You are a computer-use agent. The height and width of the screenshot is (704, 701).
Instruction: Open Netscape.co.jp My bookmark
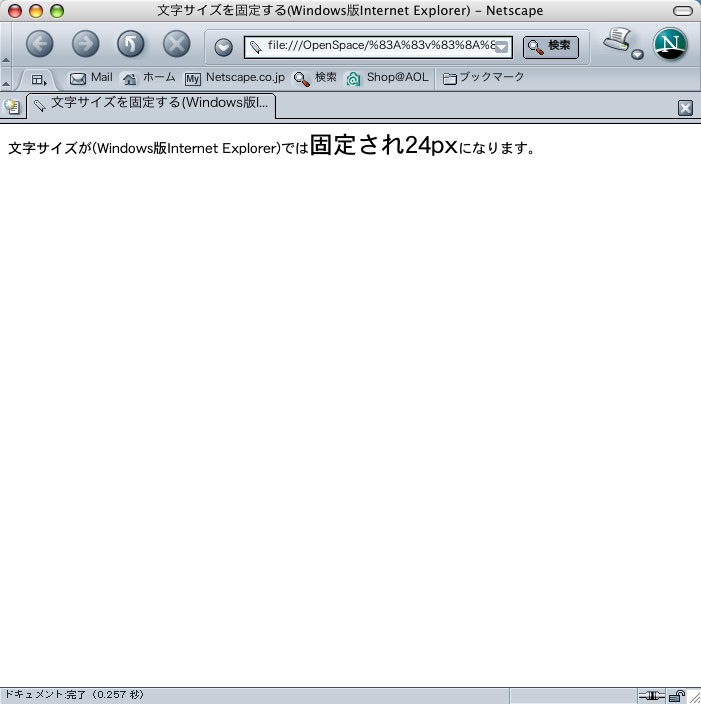click(x=235, y=78)
